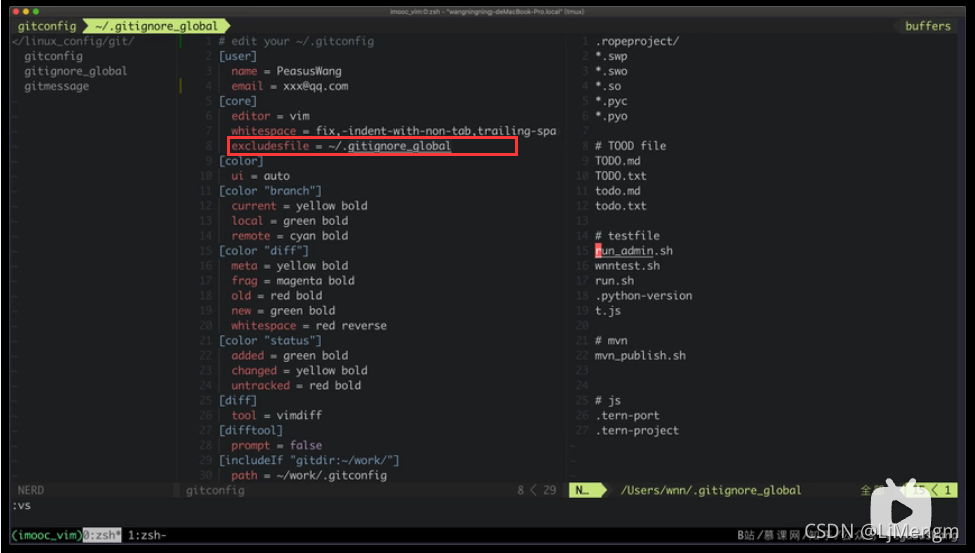975x553 pixels.
Task: Click the /Users/wnn/.gitignore_global statusline path
Action: point(711,490)
